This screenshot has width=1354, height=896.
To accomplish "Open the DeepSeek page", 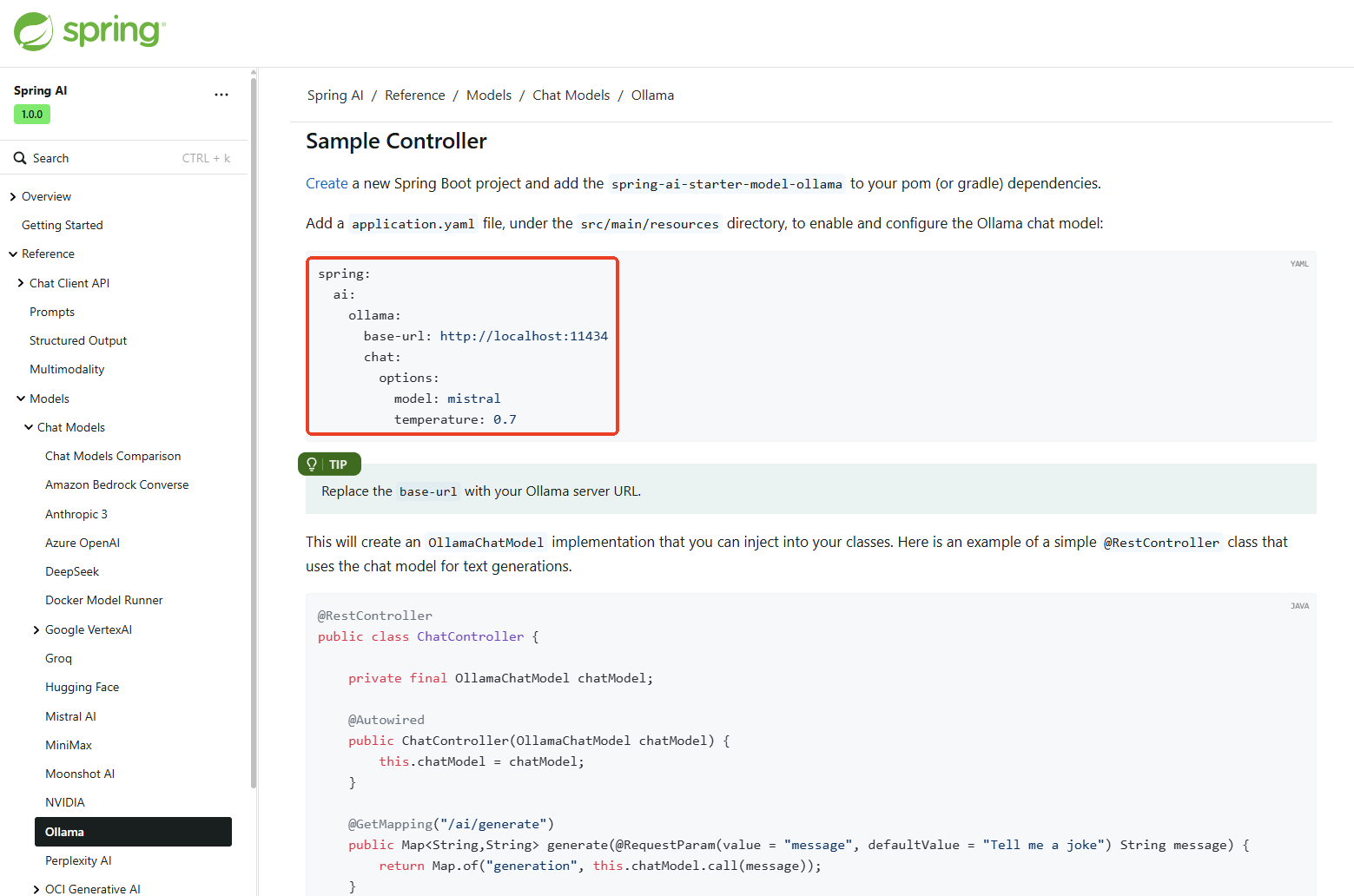I will [72, 571].
